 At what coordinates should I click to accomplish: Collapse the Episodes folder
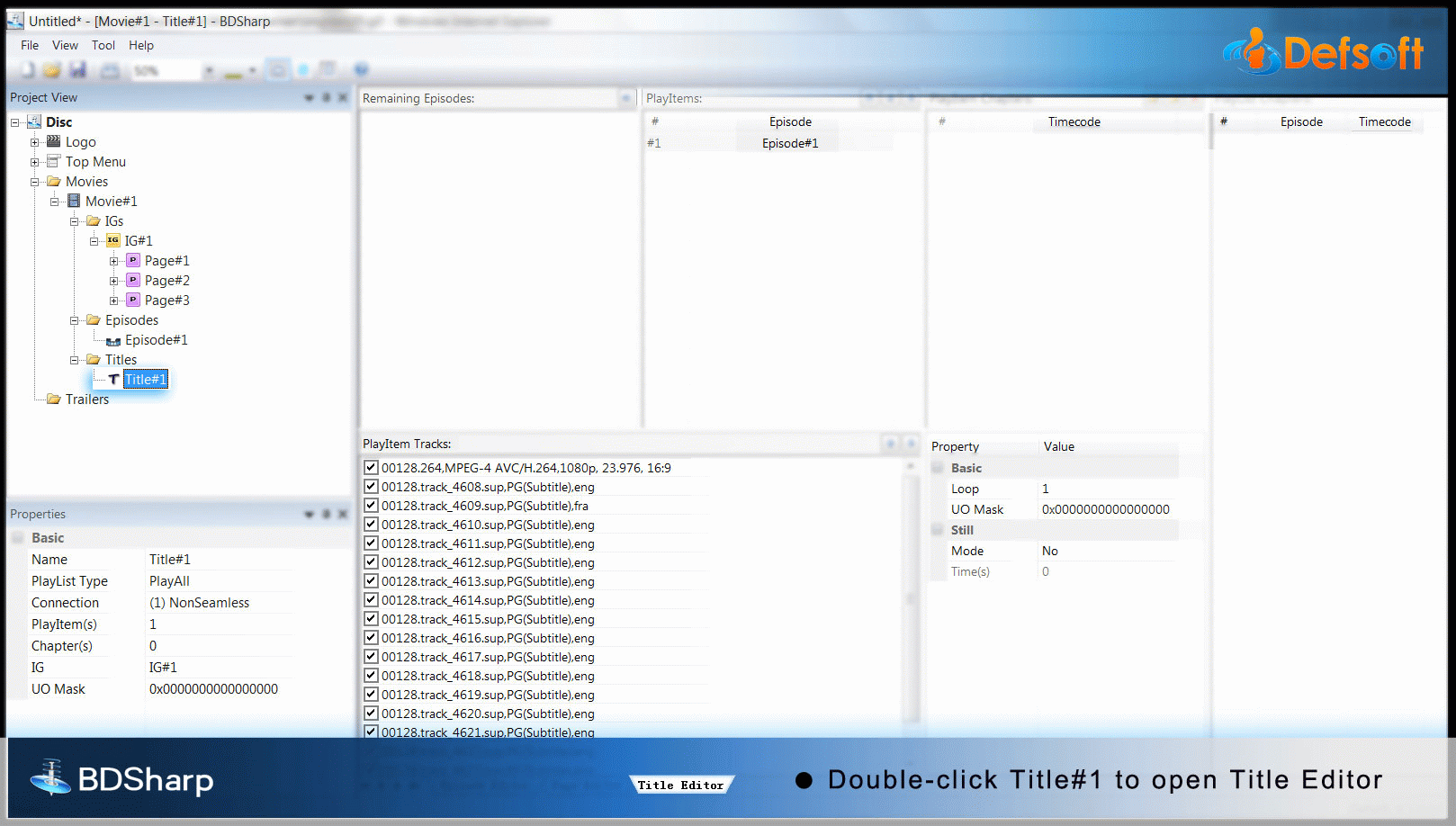click(74, 320)
